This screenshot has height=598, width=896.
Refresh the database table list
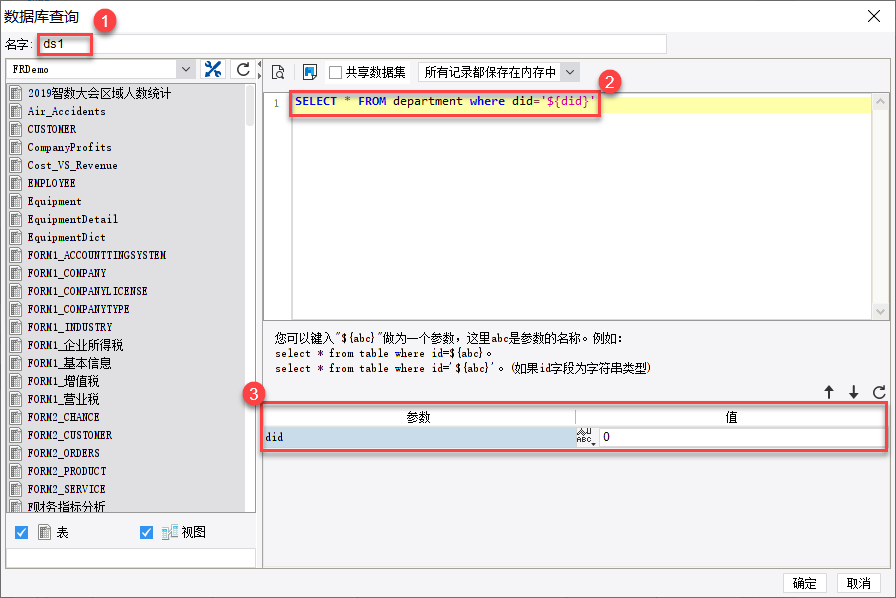pyautogui.click(x=243, y=70)
